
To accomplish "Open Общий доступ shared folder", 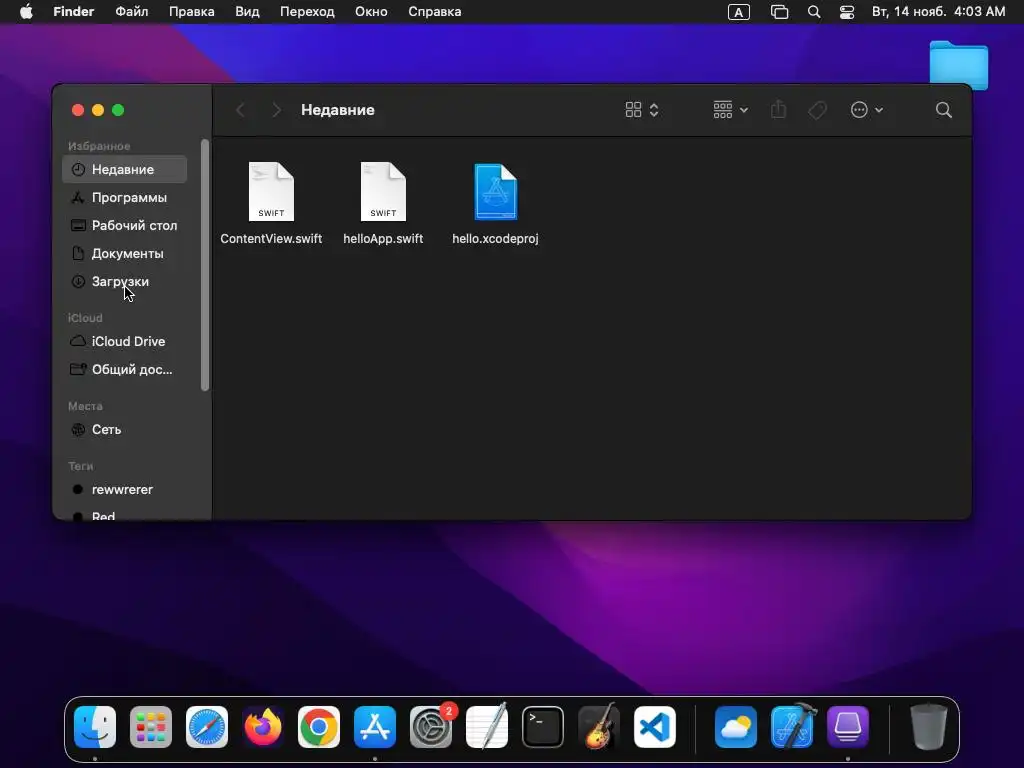I will 125,369.
